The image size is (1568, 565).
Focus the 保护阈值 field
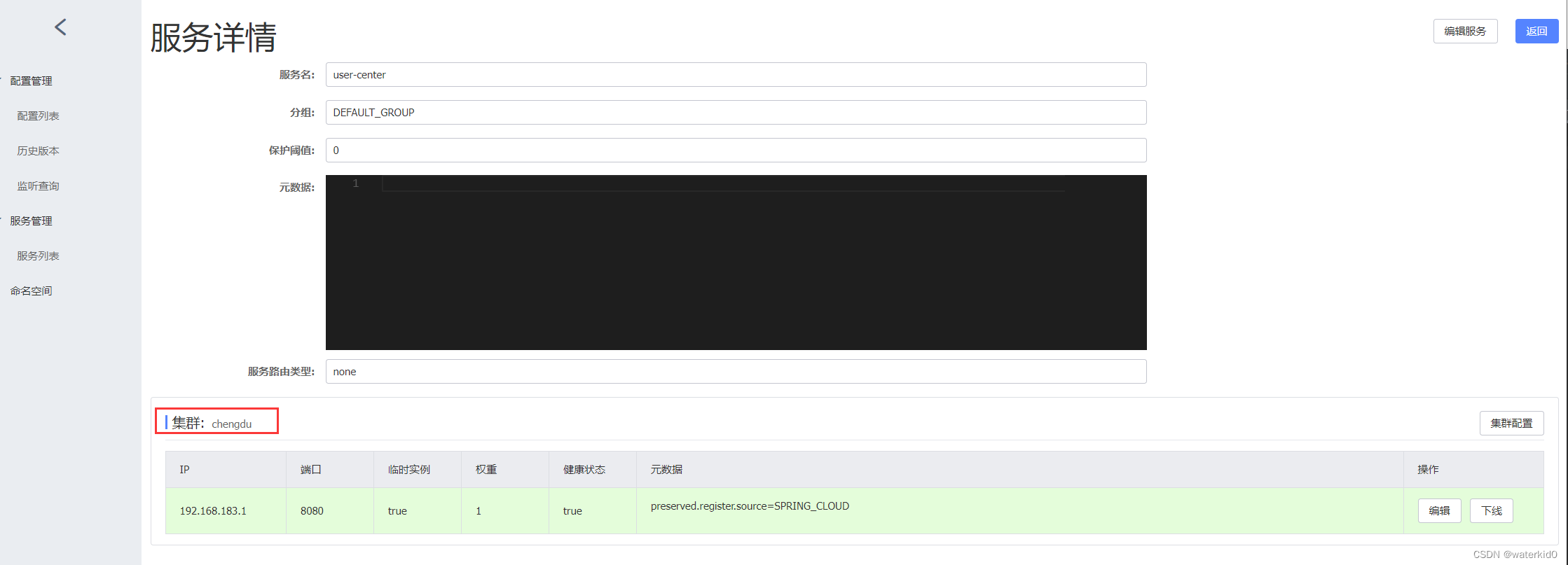736,151
